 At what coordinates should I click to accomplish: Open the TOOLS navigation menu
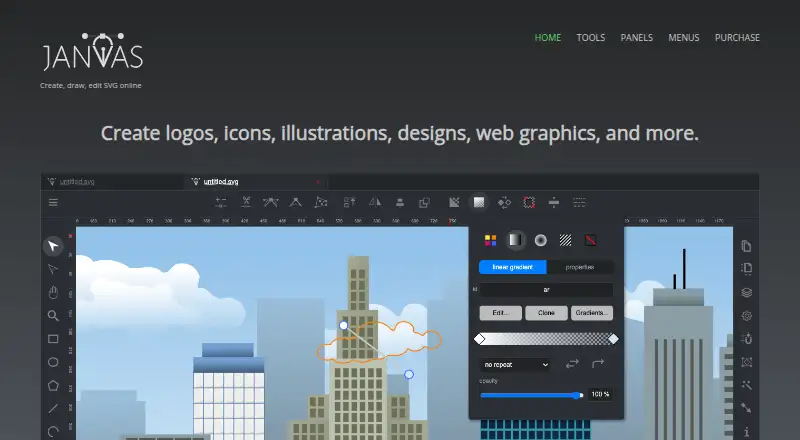(x=591, y=38)
